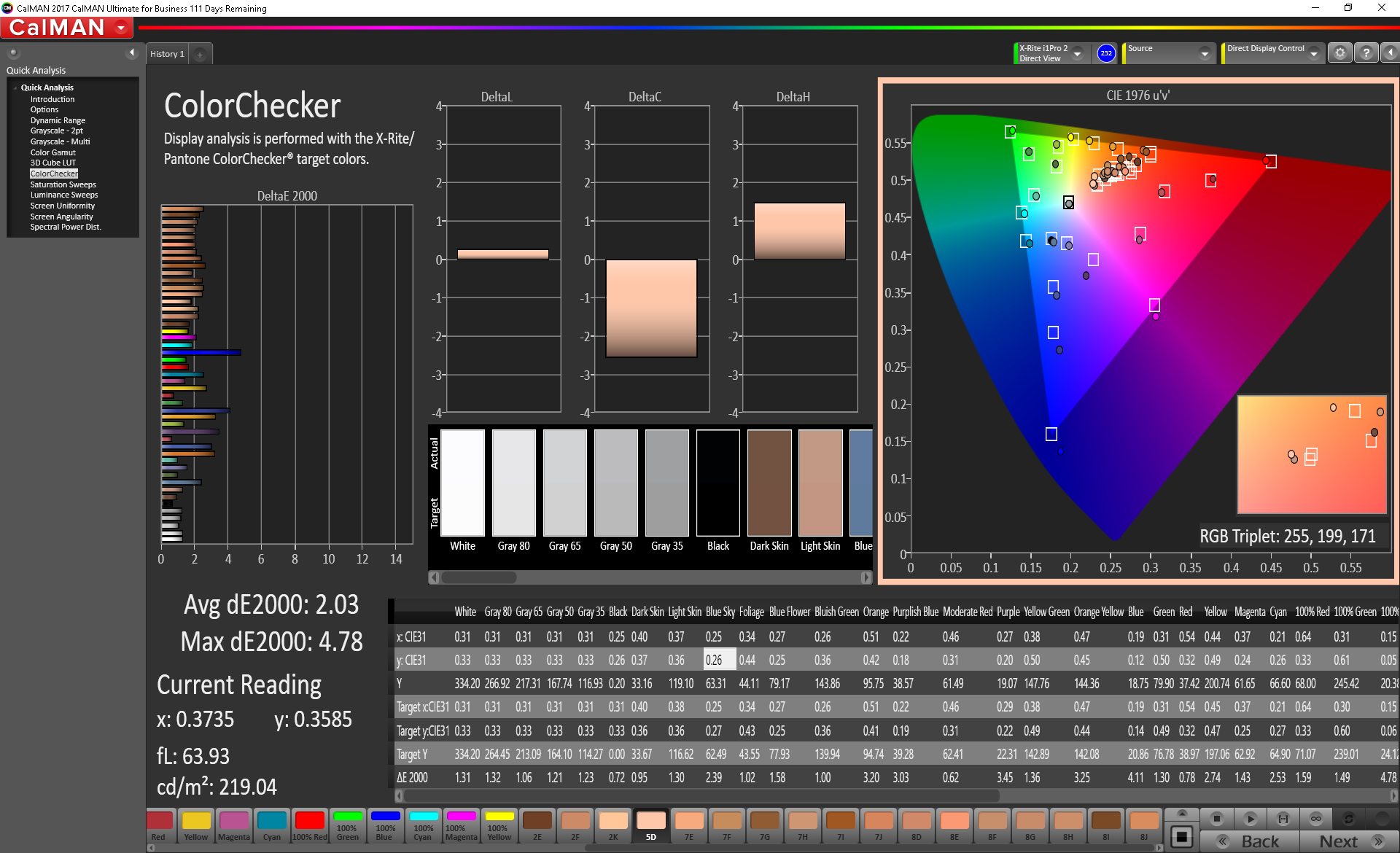Select the 100% Red color swatch

click(x=310, y=827)
